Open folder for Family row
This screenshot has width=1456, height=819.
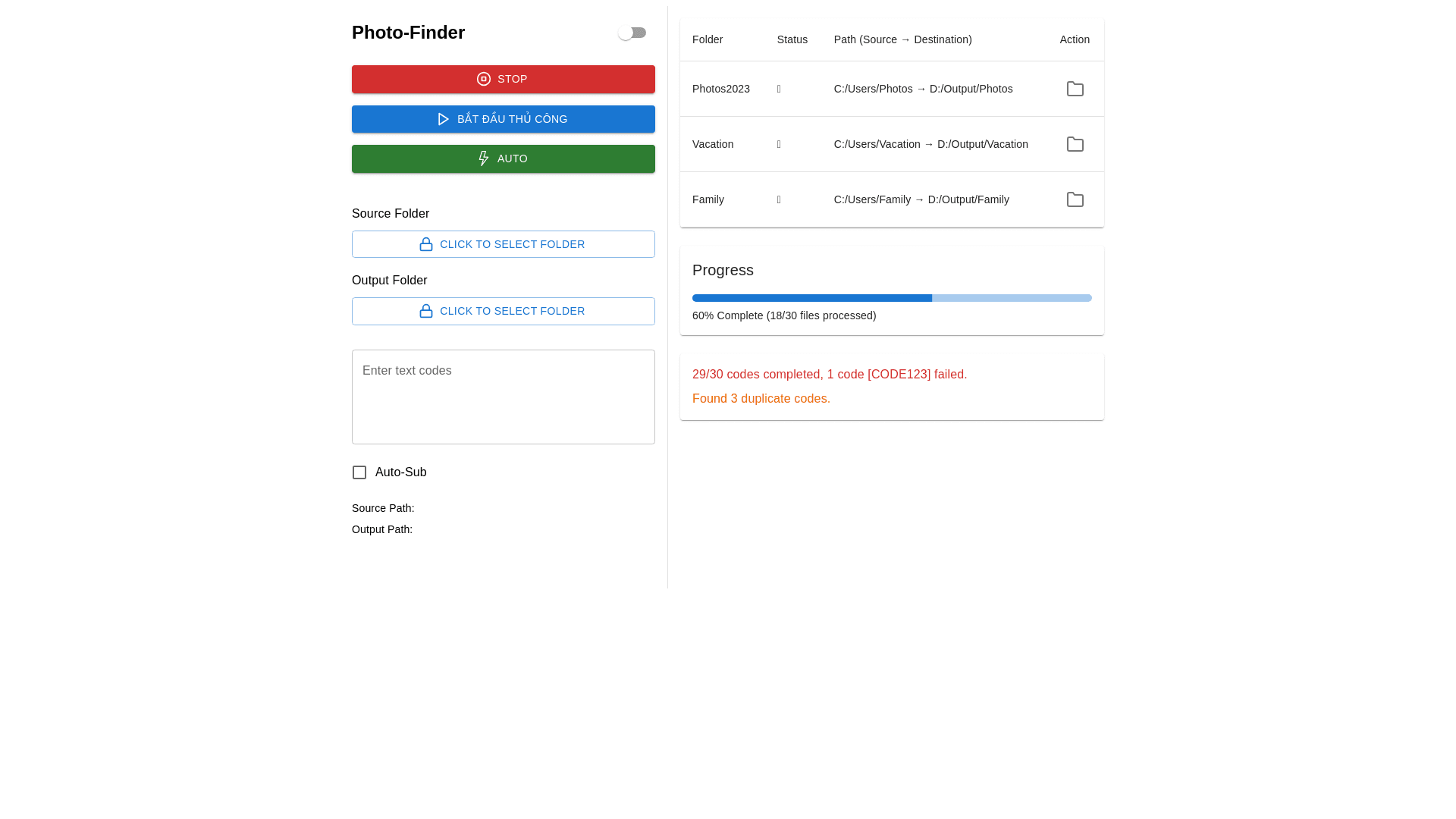[1075, 199]
